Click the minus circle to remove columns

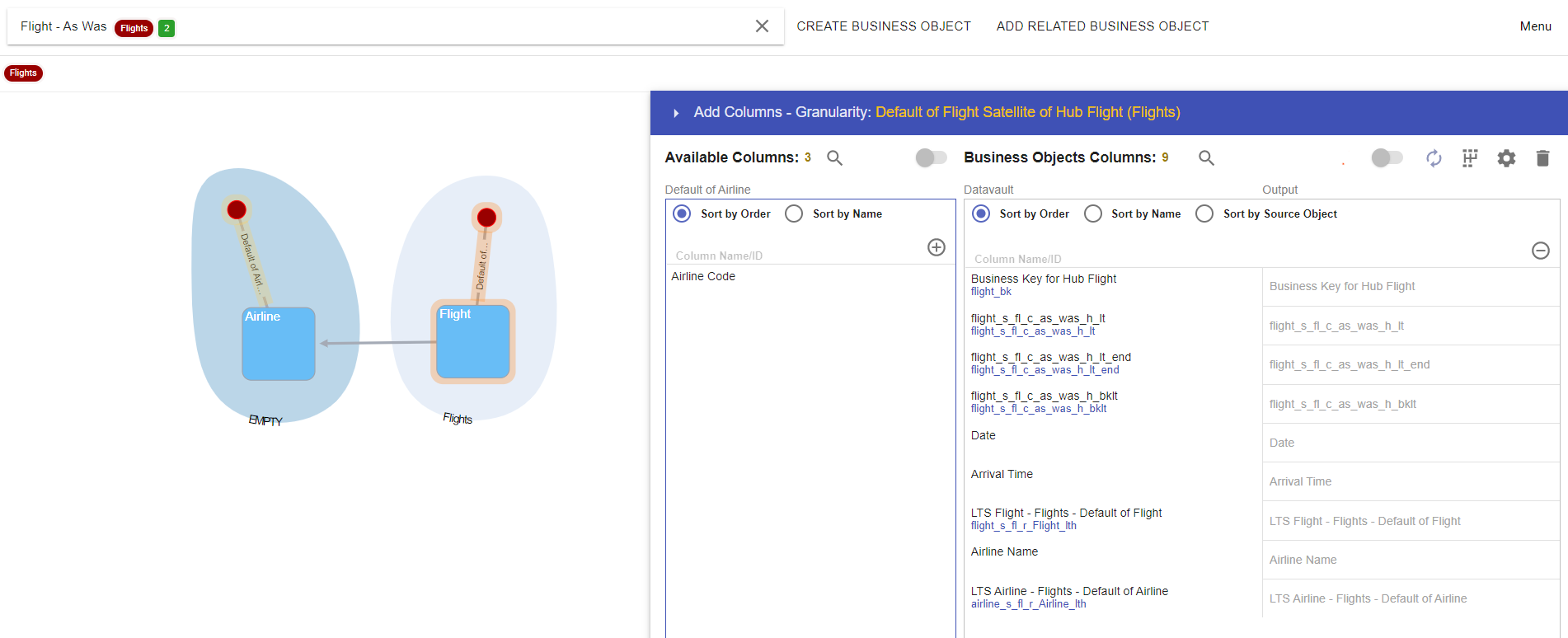pyautogui.click(x=1540, y=251)
